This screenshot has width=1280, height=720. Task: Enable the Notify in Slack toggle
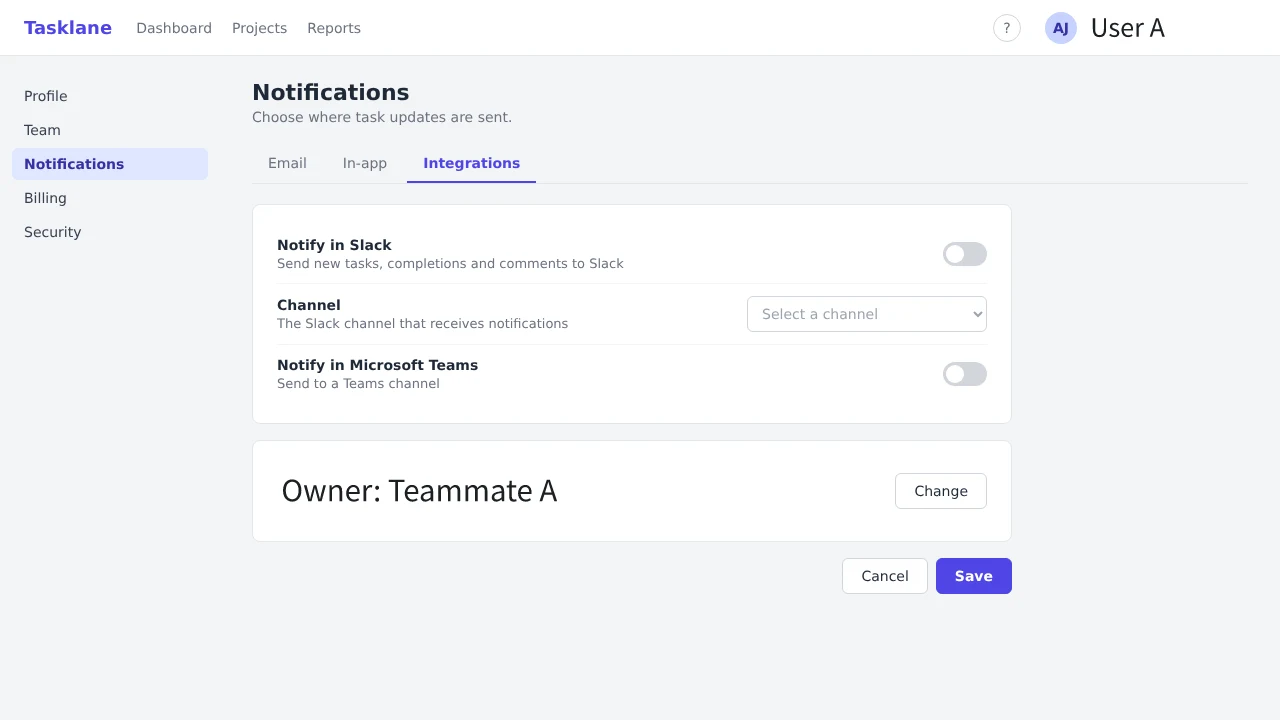click(x=965, y=254)
